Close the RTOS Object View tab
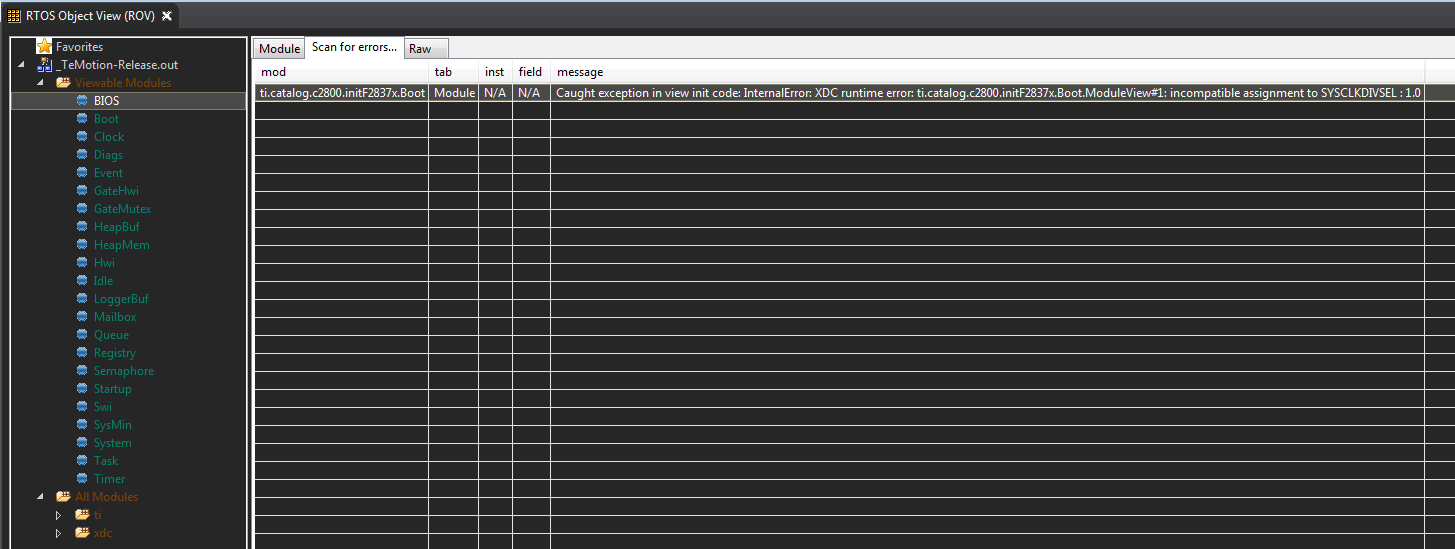This screenshot has width=1455, height=549. 167,16
